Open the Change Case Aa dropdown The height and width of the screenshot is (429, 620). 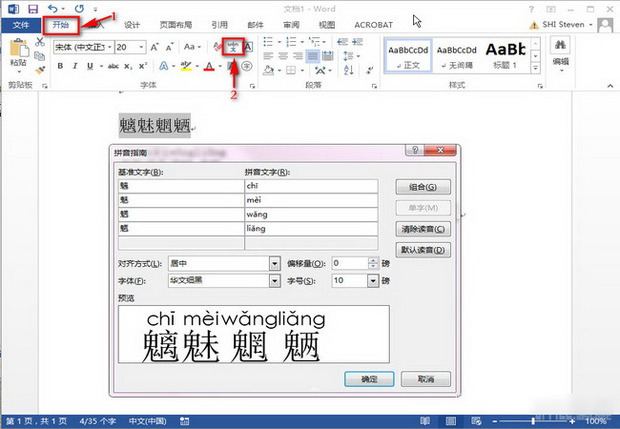coord(193,47)
